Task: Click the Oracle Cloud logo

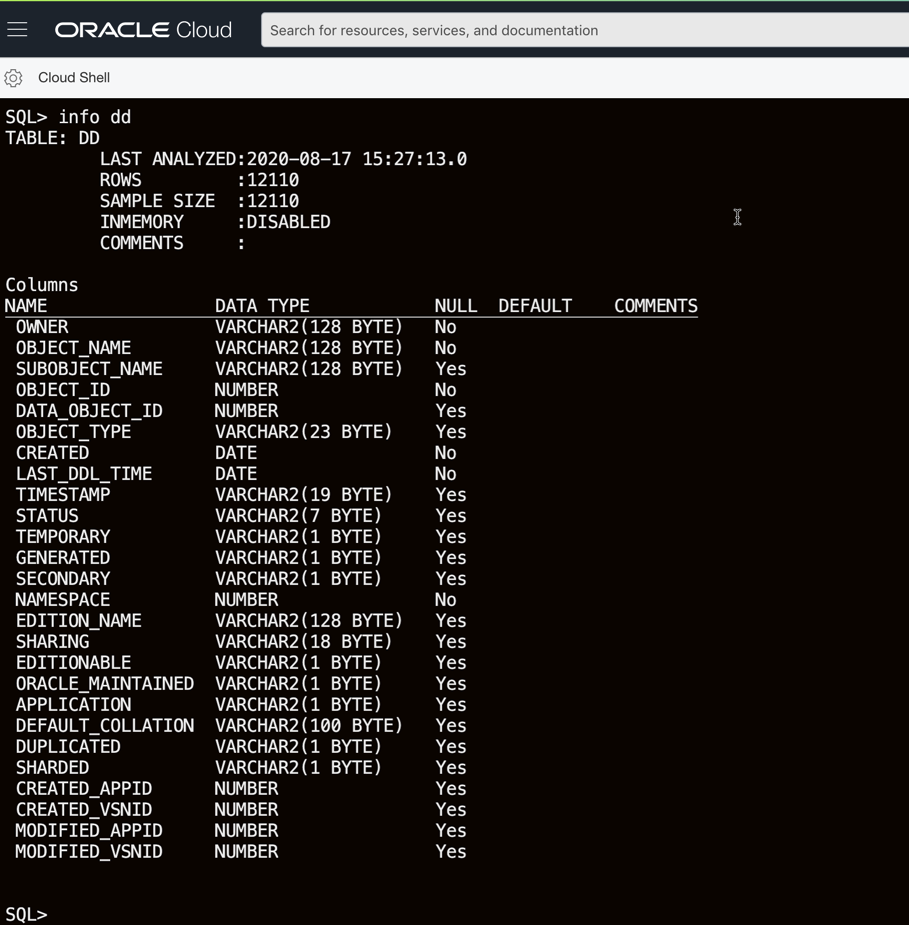Action: coord(143,30)
